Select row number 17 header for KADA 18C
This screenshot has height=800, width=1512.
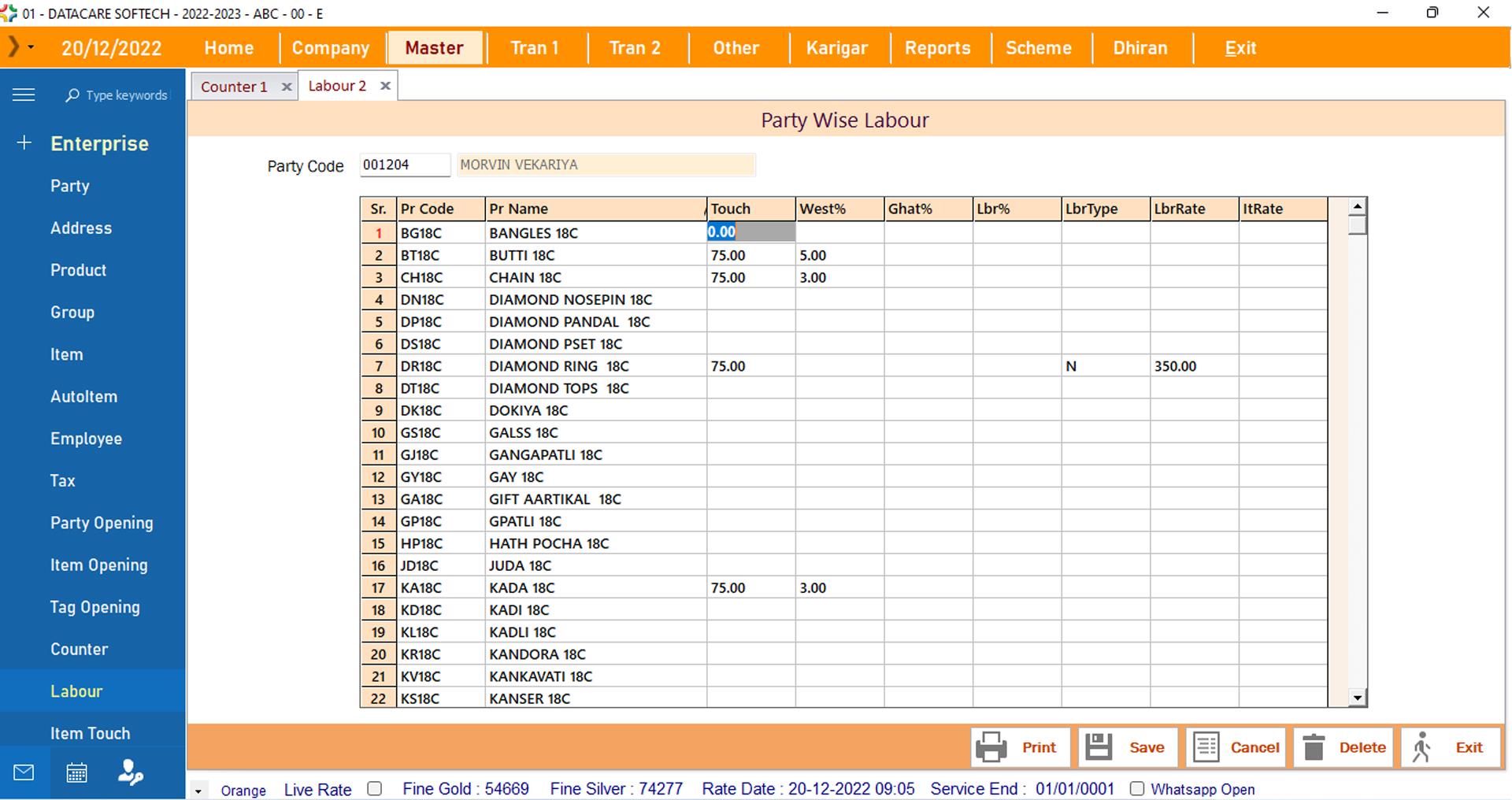click(x=378, y=587)
